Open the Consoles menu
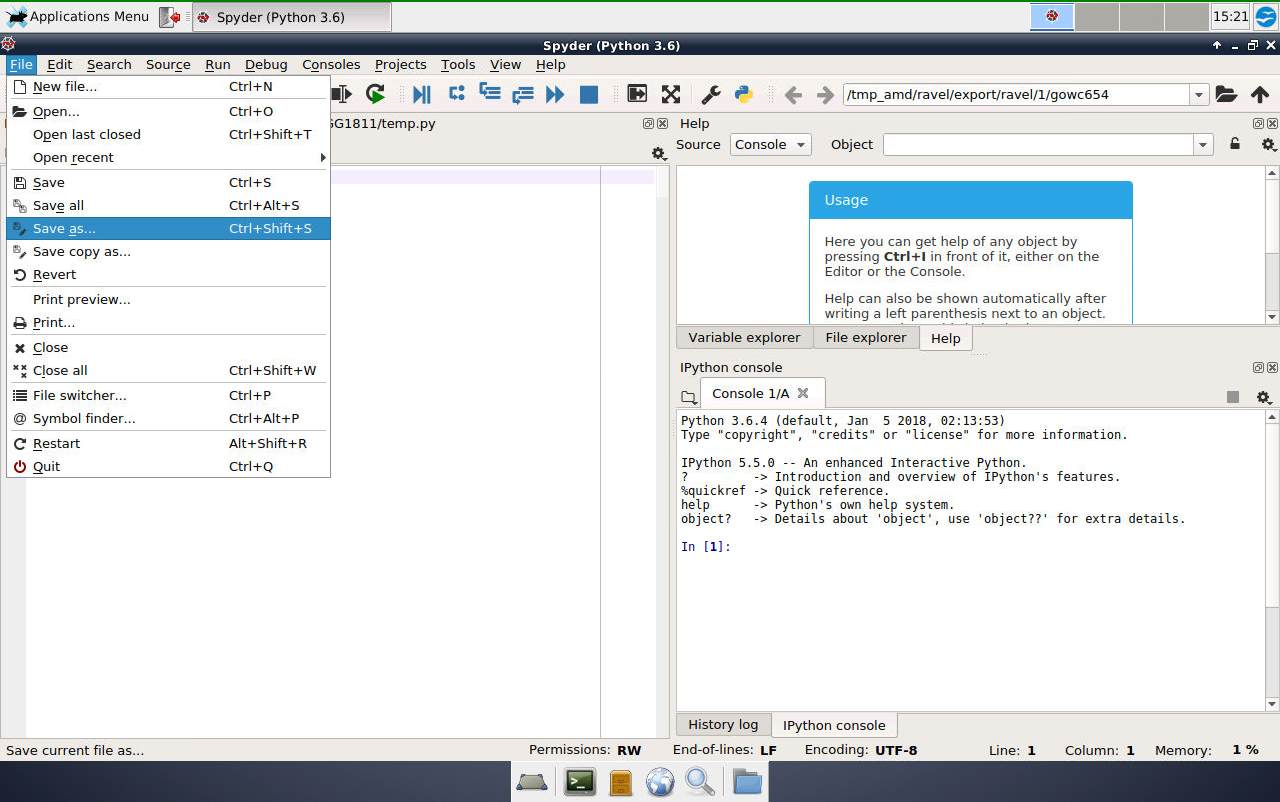 click(331, 64)
